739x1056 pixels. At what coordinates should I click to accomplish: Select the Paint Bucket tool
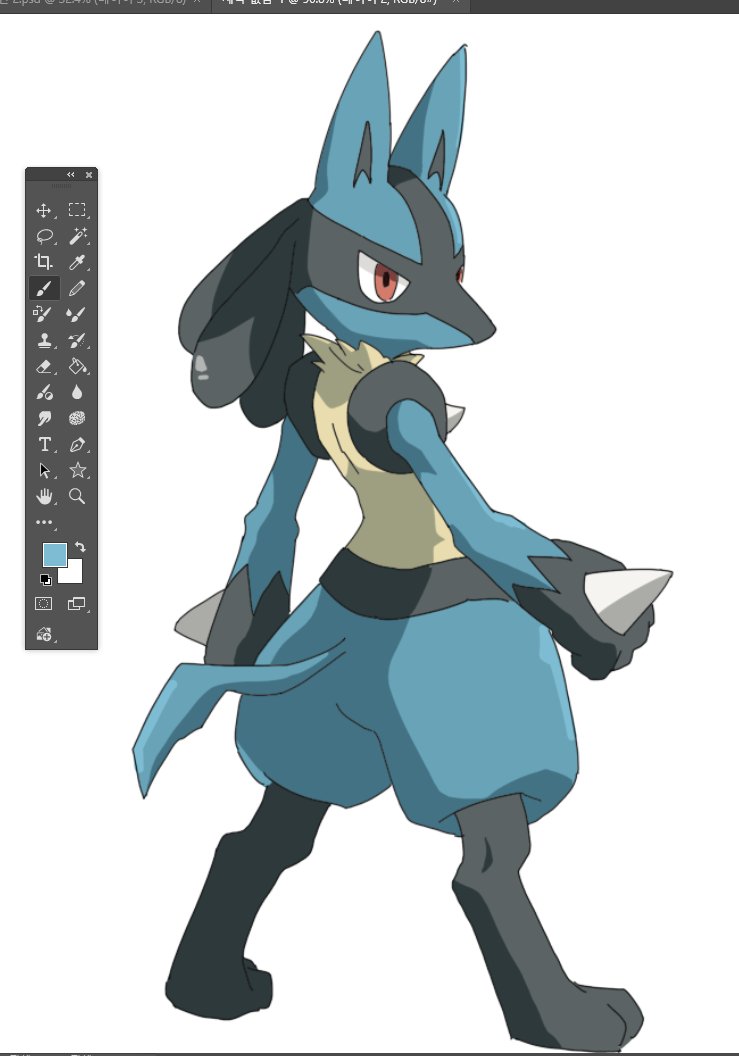point(77,366)
